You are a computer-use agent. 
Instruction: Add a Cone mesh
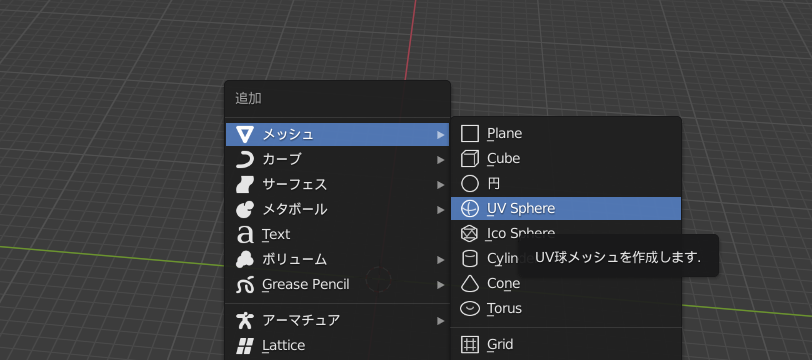click(x=566, y=283)
